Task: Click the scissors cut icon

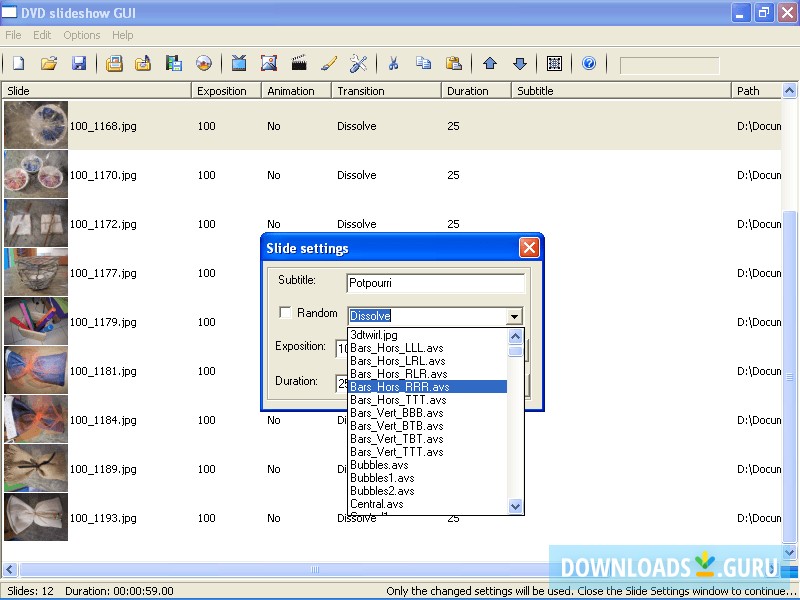Action: click(393, 64)
